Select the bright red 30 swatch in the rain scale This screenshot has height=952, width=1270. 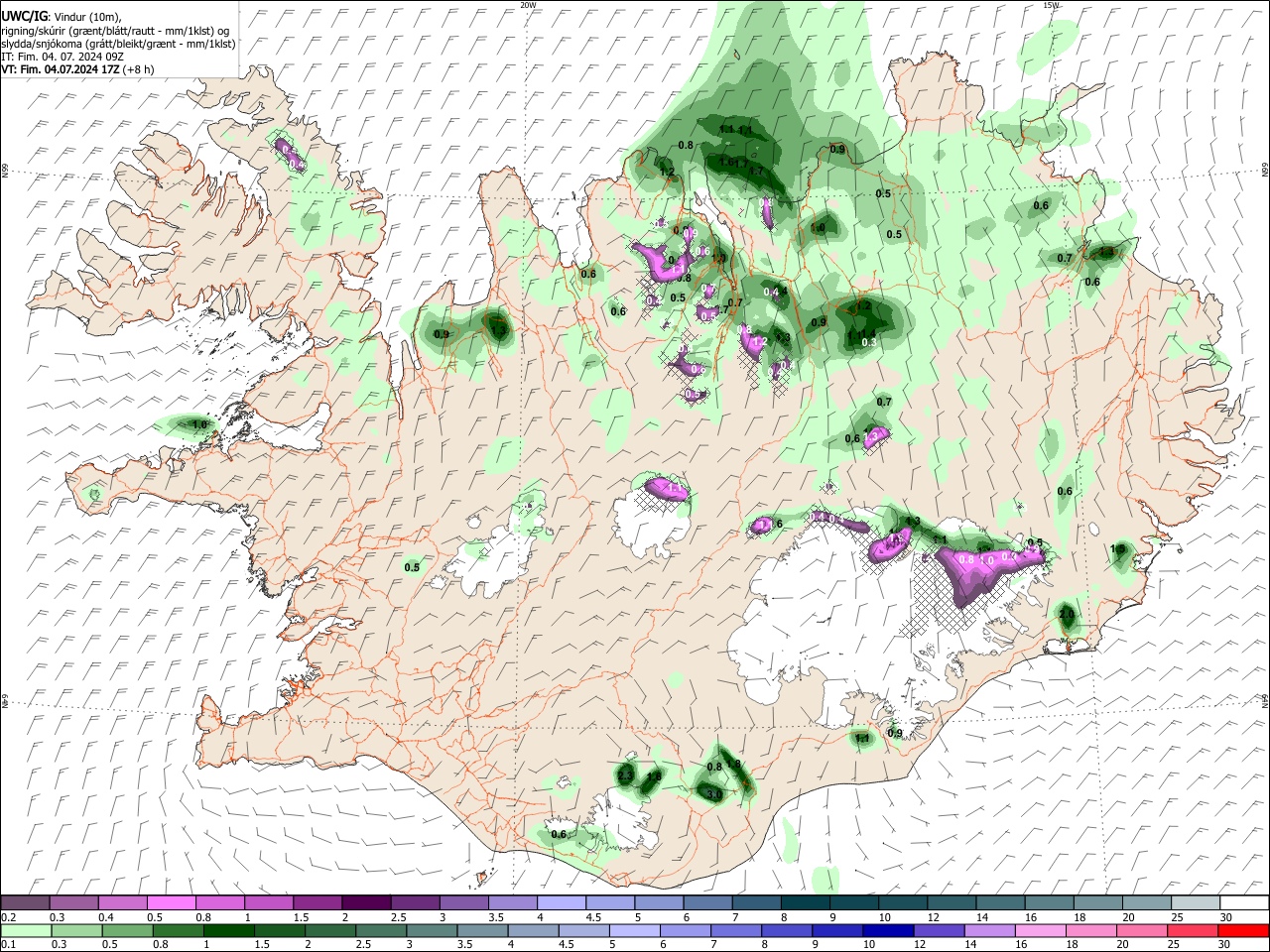point(1242,930)
